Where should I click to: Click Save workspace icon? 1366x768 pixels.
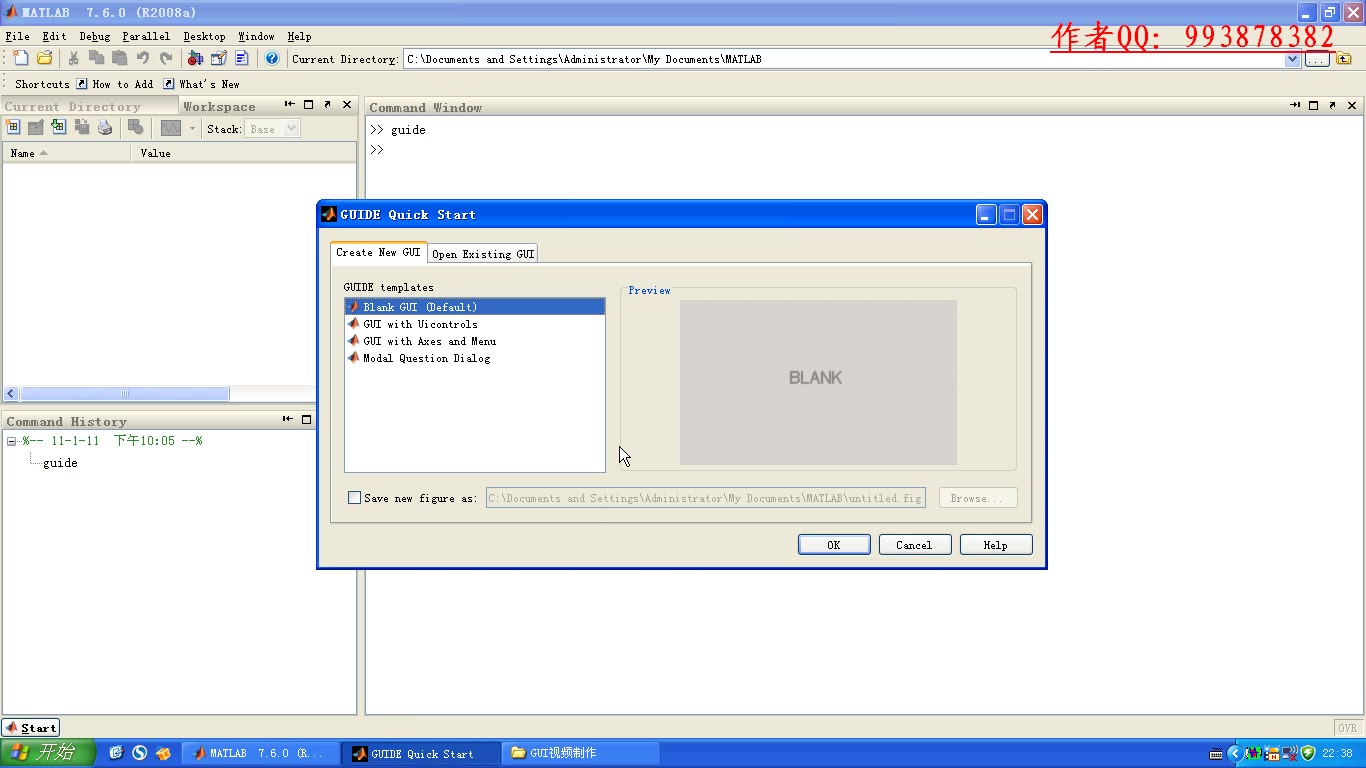click(82, 127)
